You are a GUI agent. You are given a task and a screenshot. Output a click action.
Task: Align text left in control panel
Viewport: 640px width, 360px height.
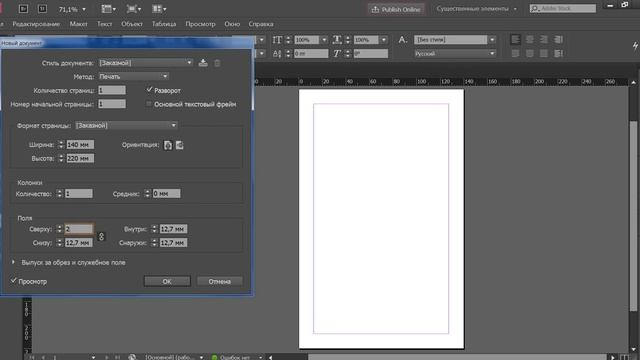516,39
